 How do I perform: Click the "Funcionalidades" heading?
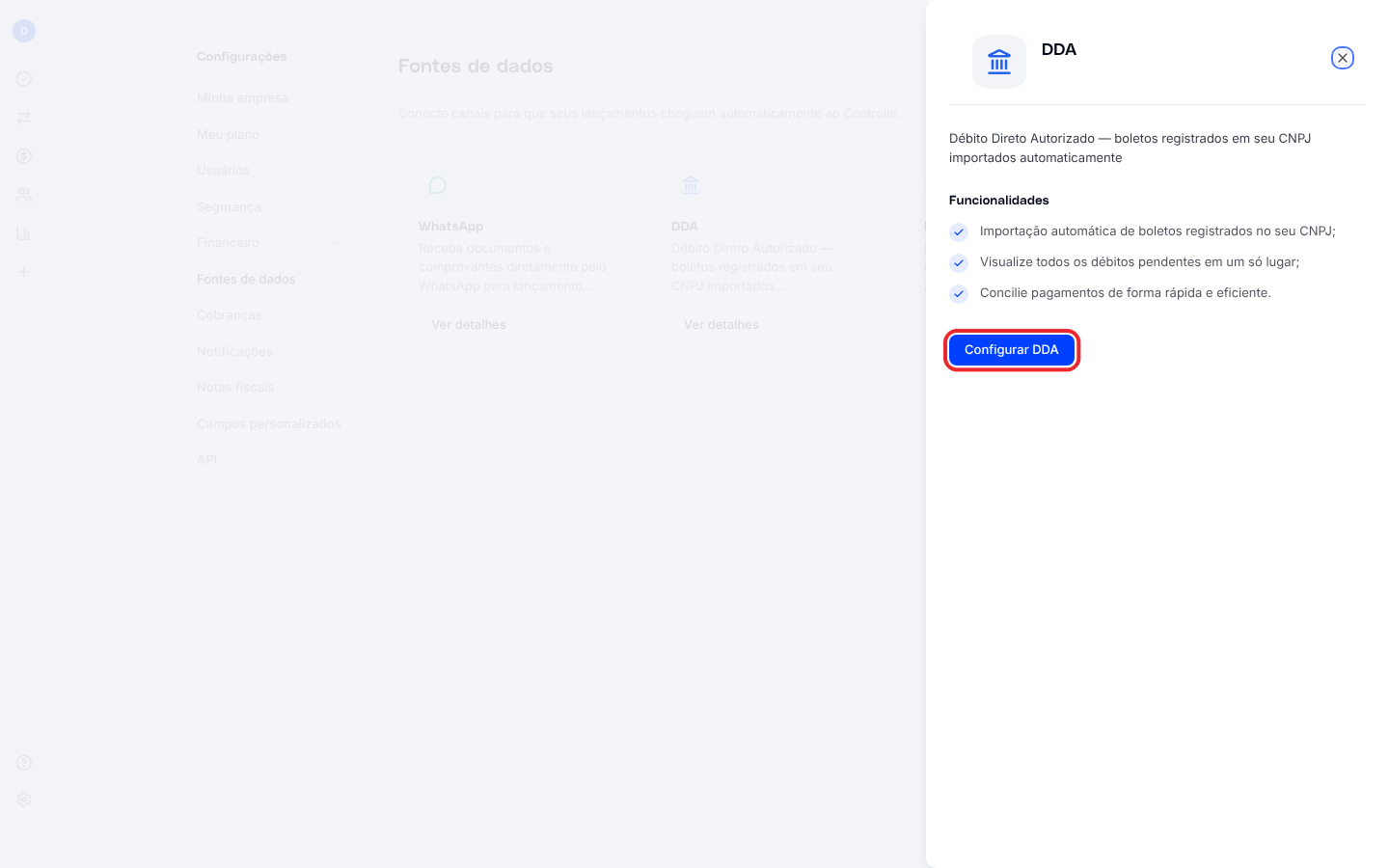click(999, 201)
